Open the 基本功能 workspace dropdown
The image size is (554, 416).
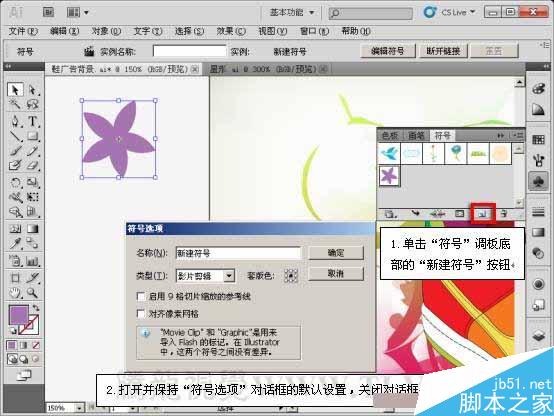click(292, 13)
